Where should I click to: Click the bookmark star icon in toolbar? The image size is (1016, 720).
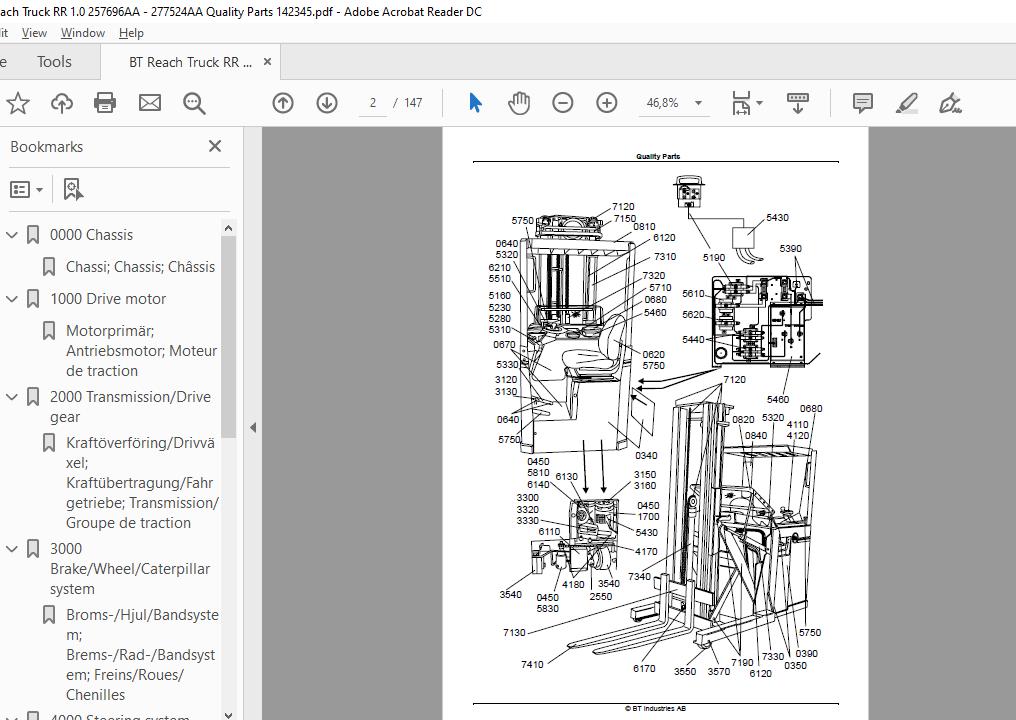17,103
